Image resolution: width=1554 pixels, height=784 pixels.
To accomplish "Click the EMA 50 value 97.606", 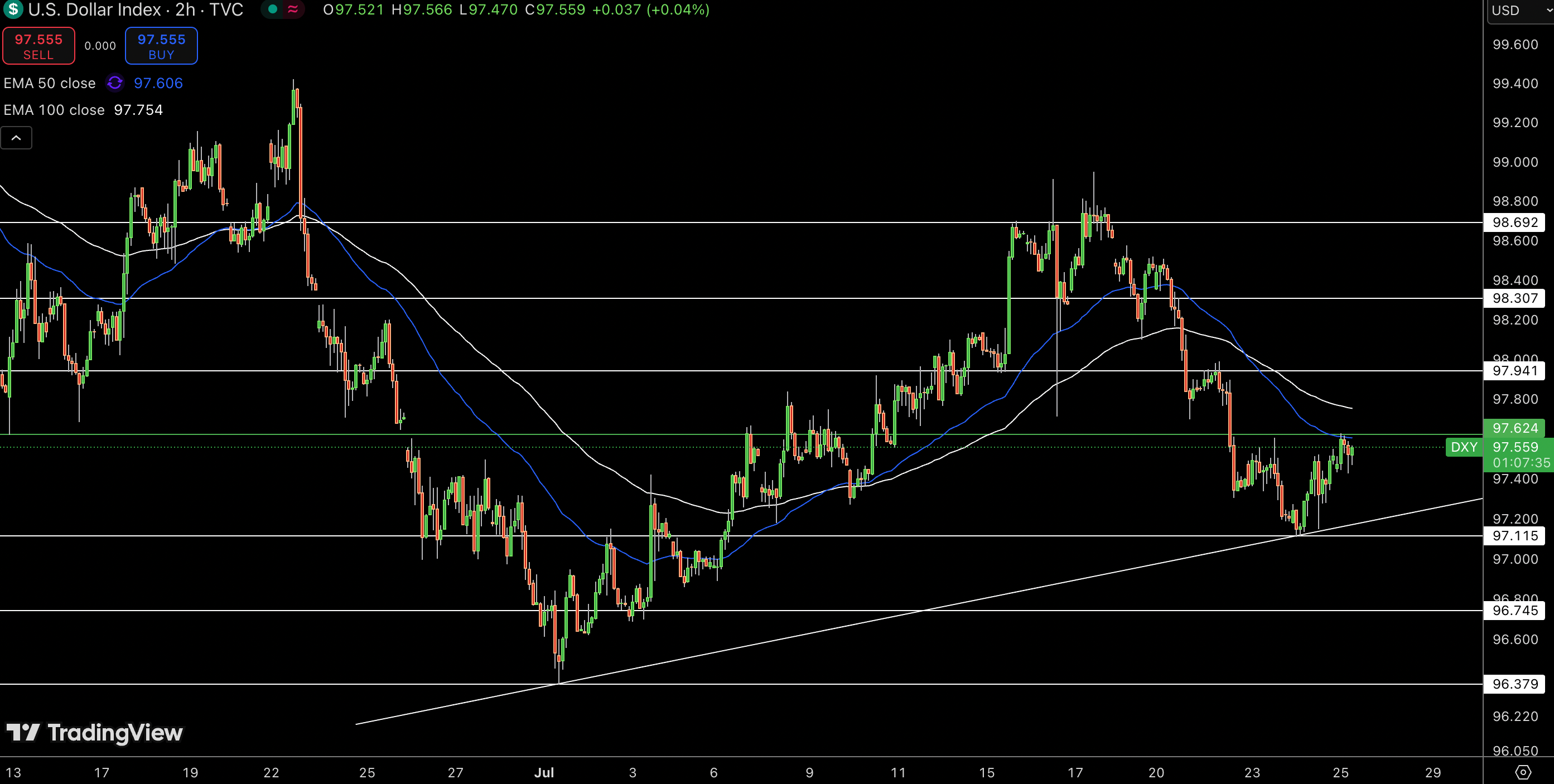I will click(158, 83).
